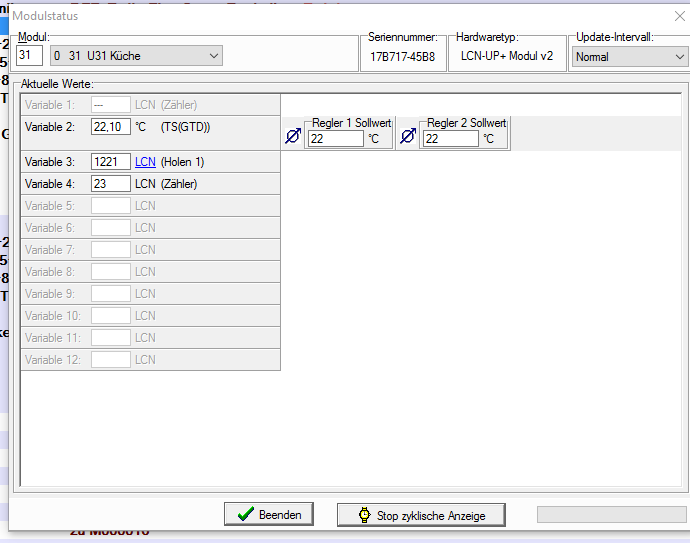Click the progress bar beside Stop button
The height and width of the screenshot is (543, 690).
[x=608, y=515]
